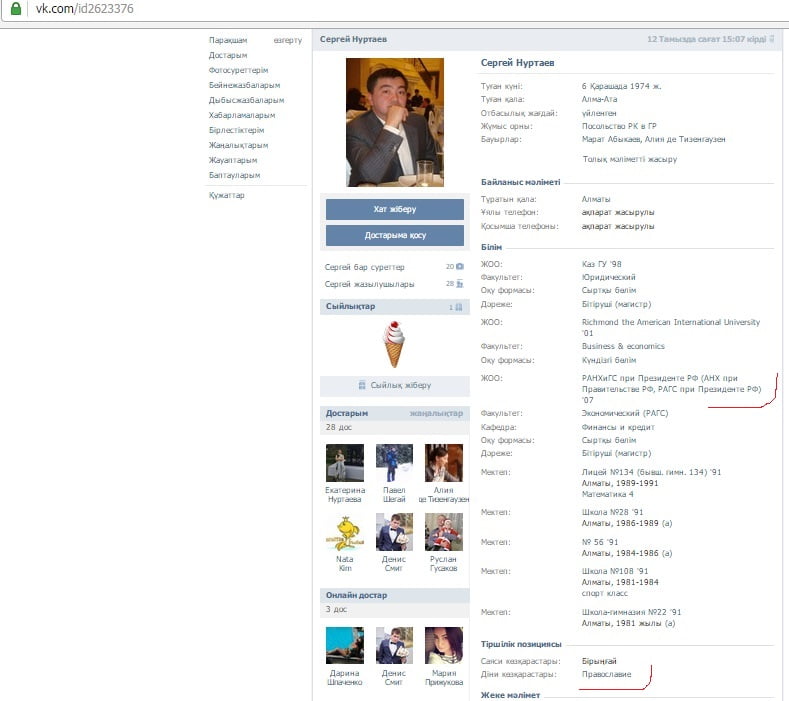Screen dimensions: 789x701
Task: Open Мария Прижукова's avatar
Action: click(x=443, y=645)
